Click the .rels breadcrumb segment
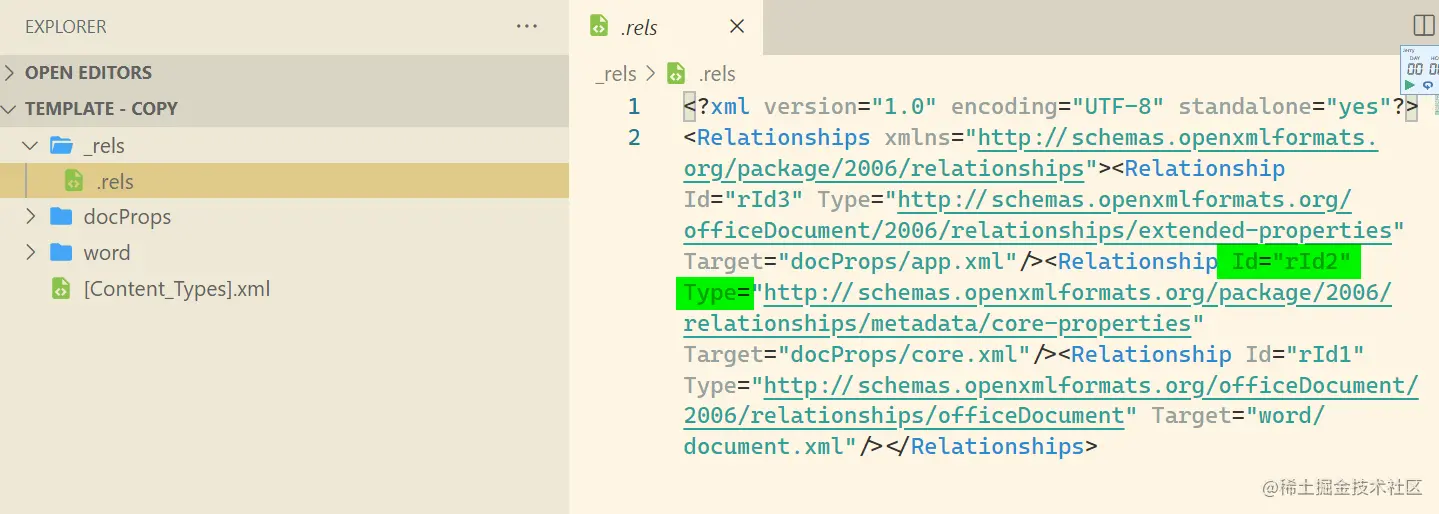This screenshot has width=1439, height=514. point(716,74)
